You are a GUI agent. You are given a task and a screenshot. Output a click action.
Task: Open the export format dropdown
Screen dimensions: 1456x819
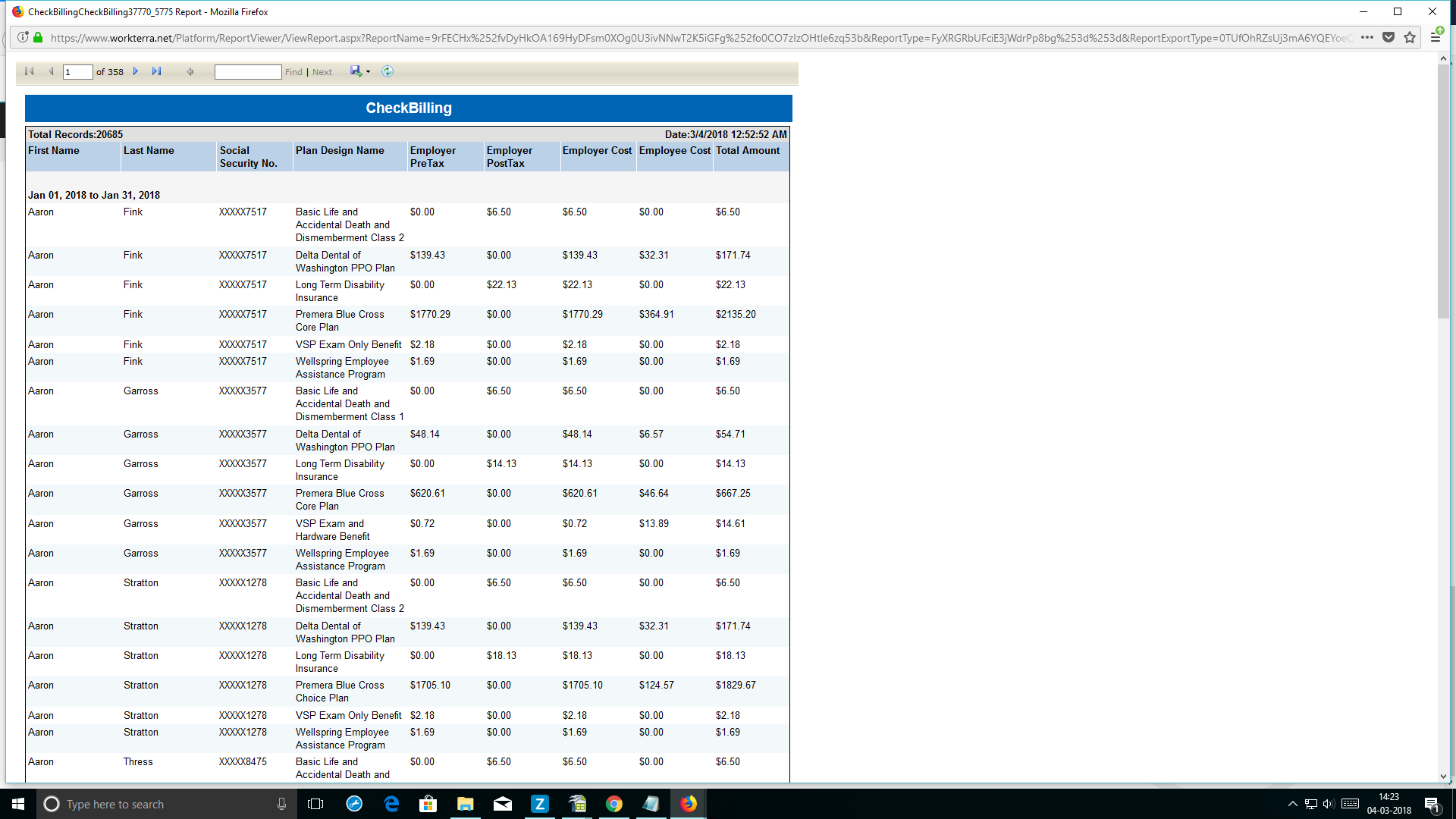click(369, 72)
